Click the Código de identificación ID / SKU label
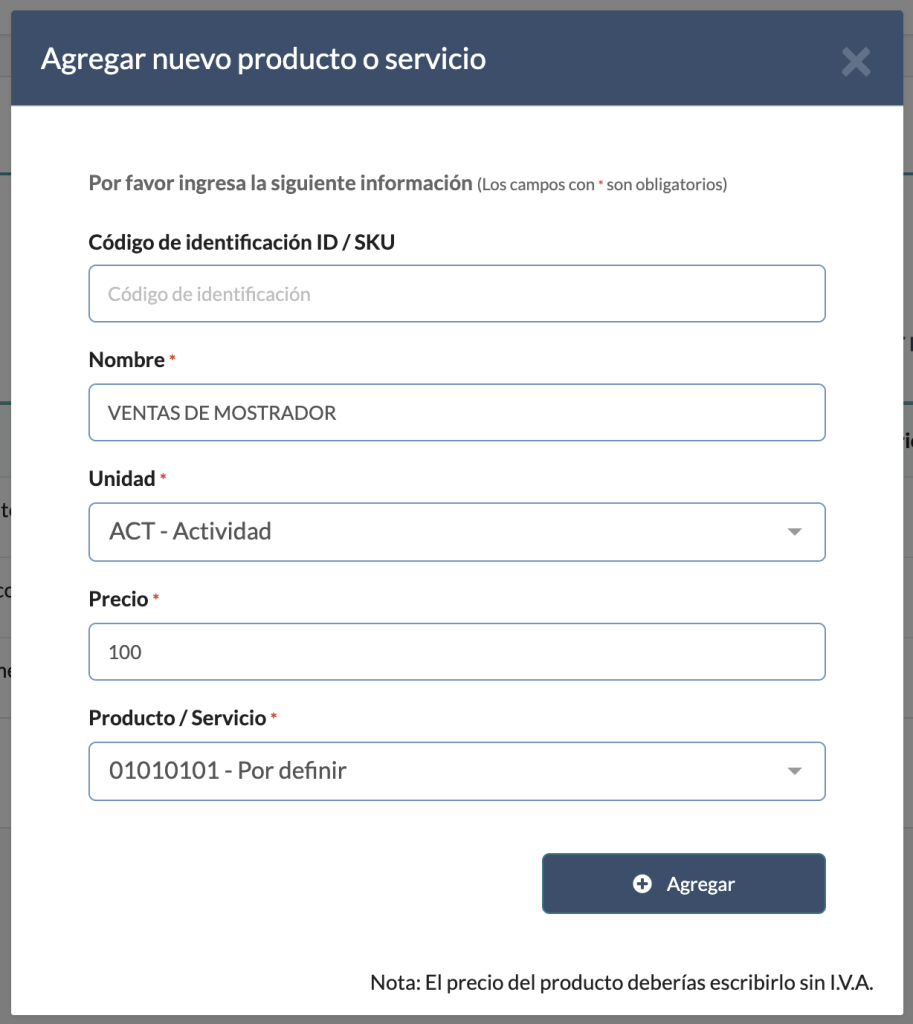Viewport: 913px width, 1024px height. pos(249,242)
